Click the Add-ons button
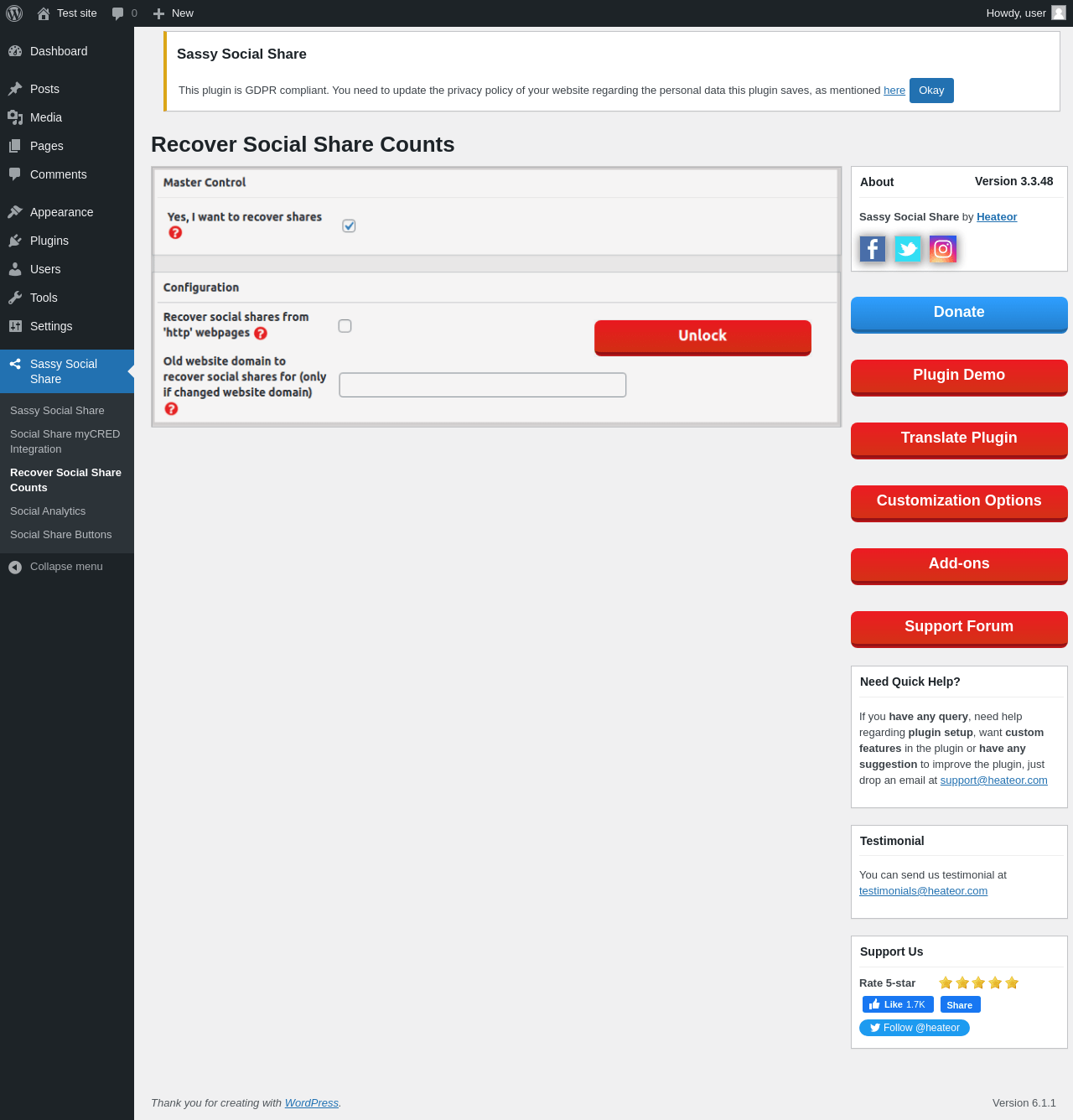The height and width of the screenshot is (1120, 1073). click(959, 566)
